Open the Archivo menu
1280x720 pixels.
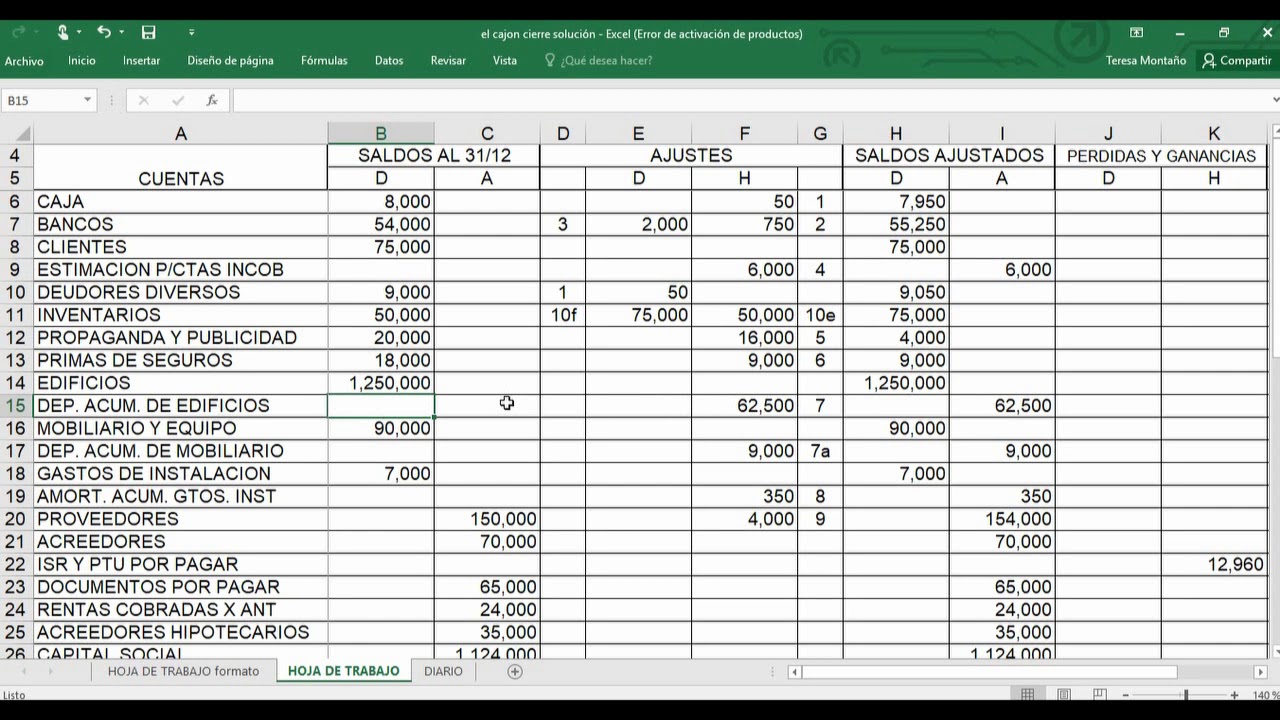[x=24, y=61]
